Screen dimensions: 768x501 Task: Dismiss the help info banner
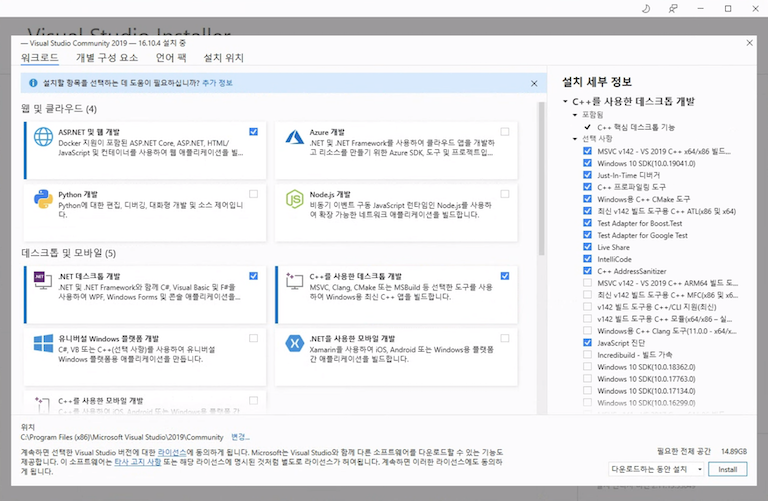coord(534,84)
